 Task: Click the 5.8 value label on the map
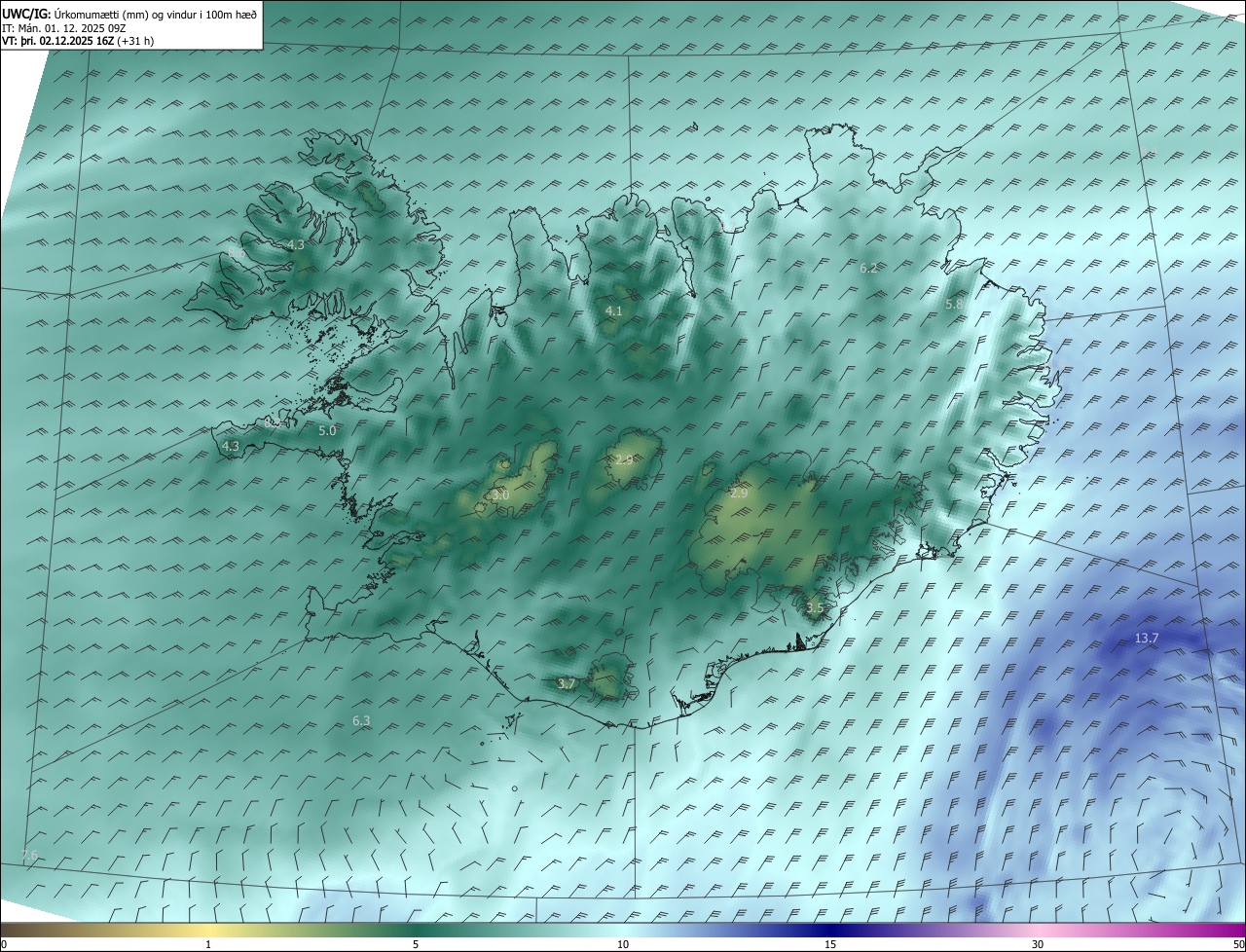(x=954, y=304)
